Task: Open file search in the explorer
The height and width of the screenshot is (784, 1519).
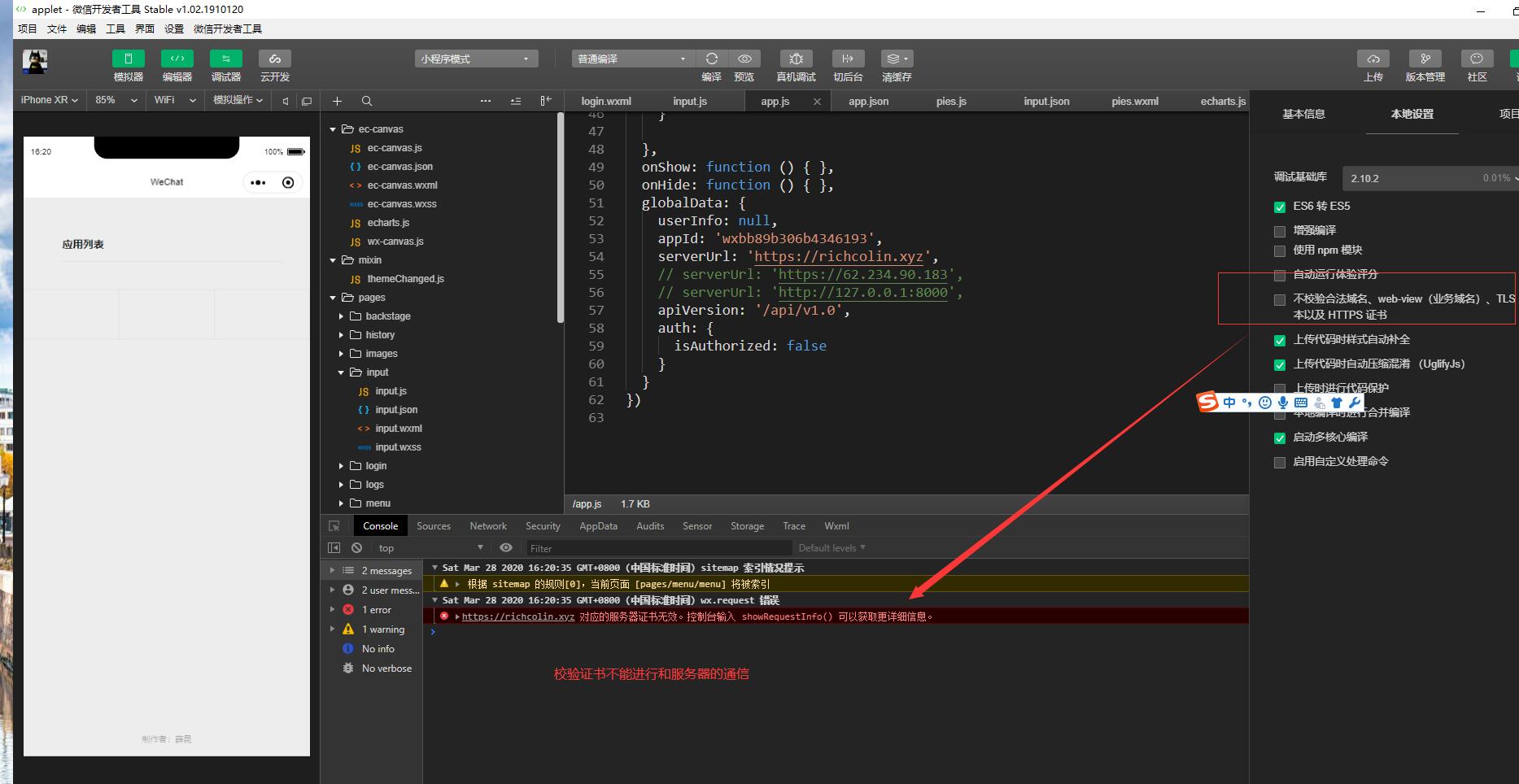Action: click(x=367, y=101)
